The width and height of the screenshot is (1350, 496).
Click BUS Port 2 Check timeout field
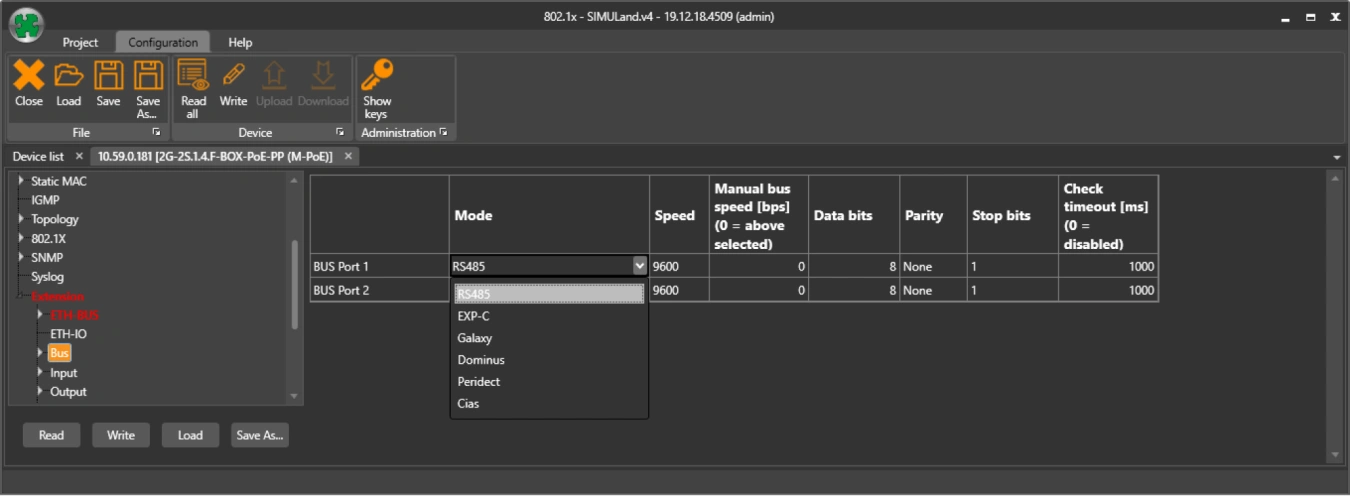(1107, 290)
